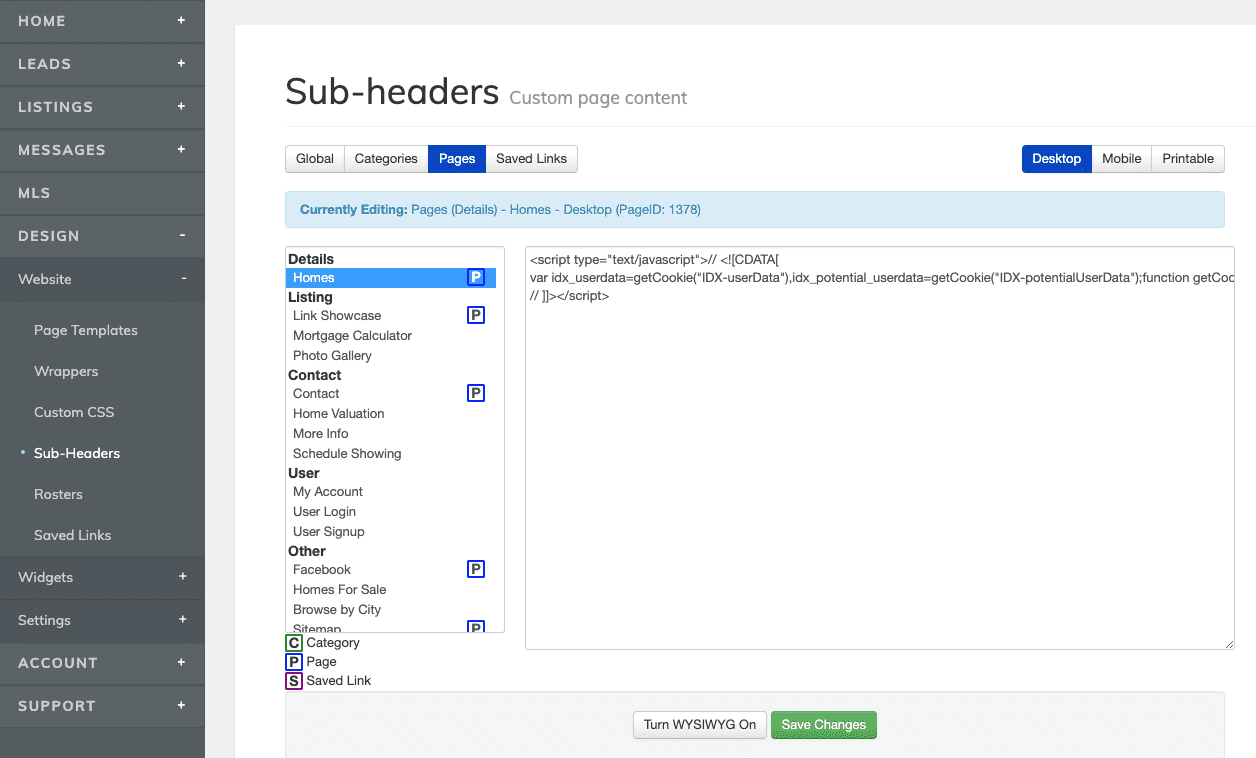Select User Signup page
Screen dimensions: 1256x758
tap(329, 532)
